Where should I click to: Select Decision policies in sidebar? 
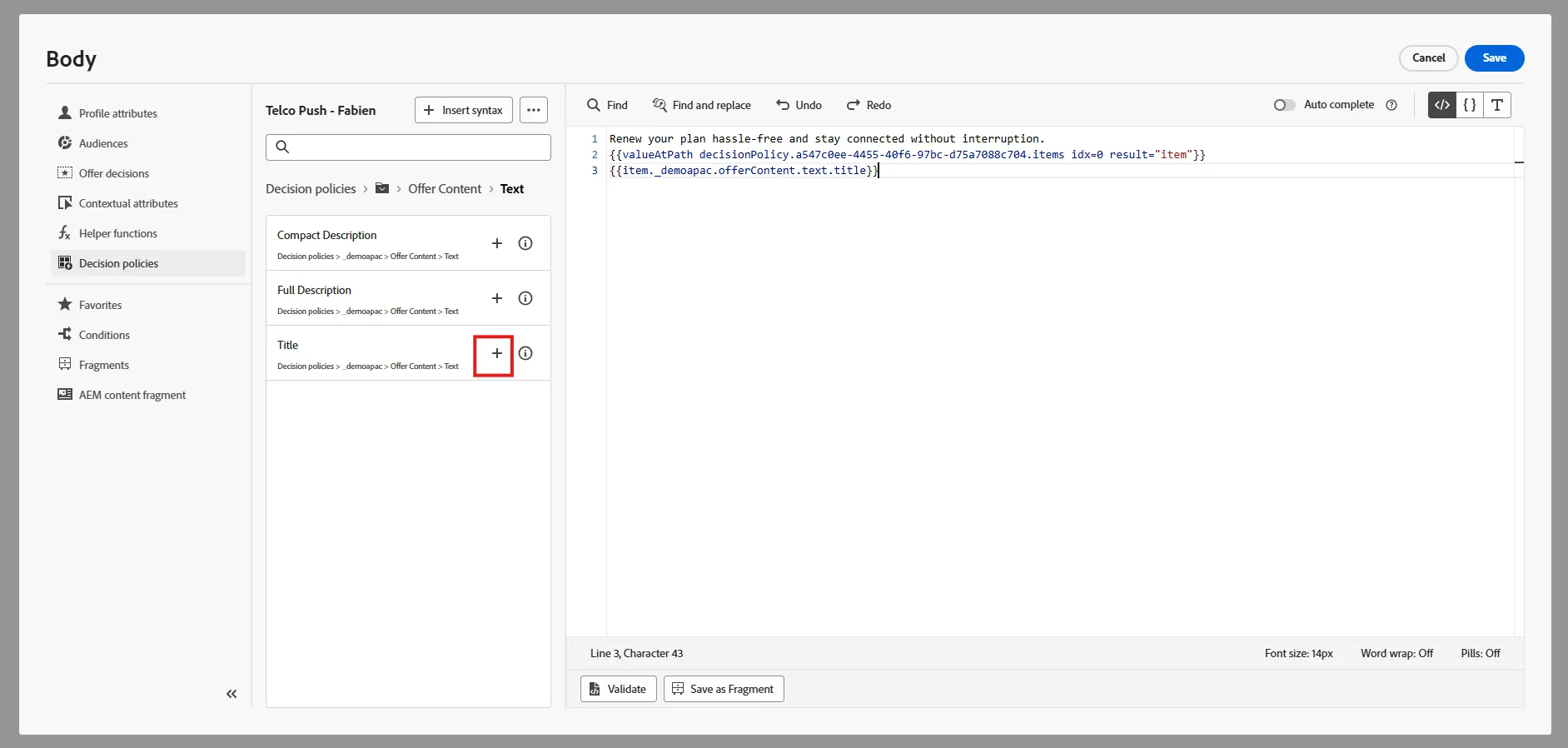pos(148,263)
